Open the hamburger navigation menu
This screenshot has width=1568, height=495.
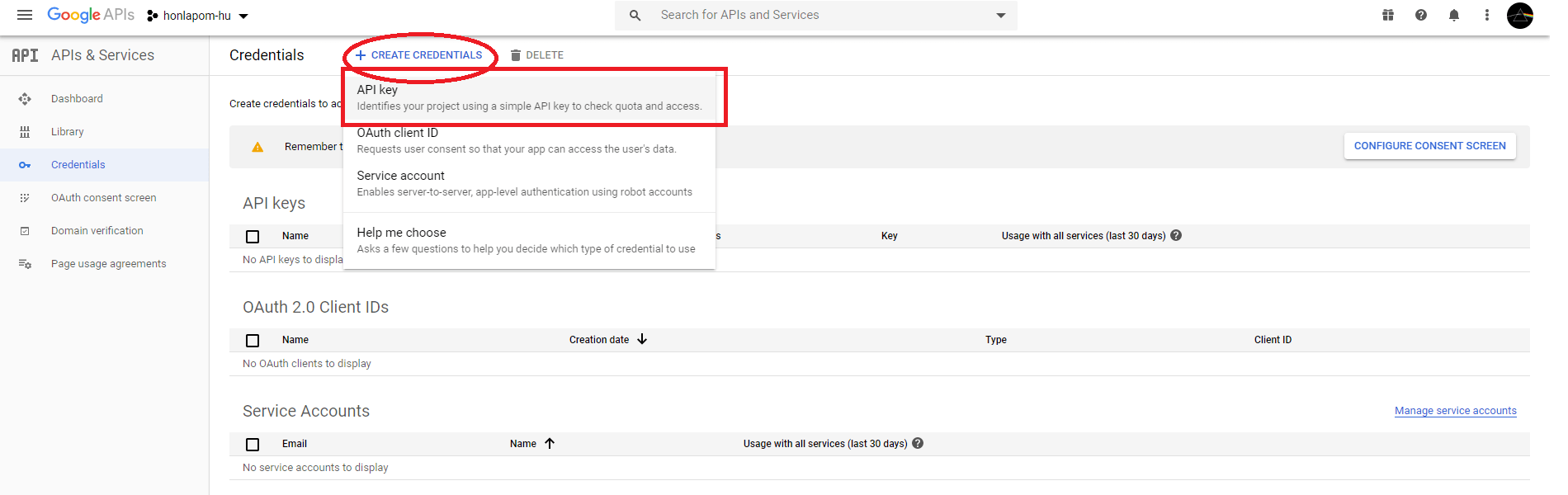[x=25, y=15]
